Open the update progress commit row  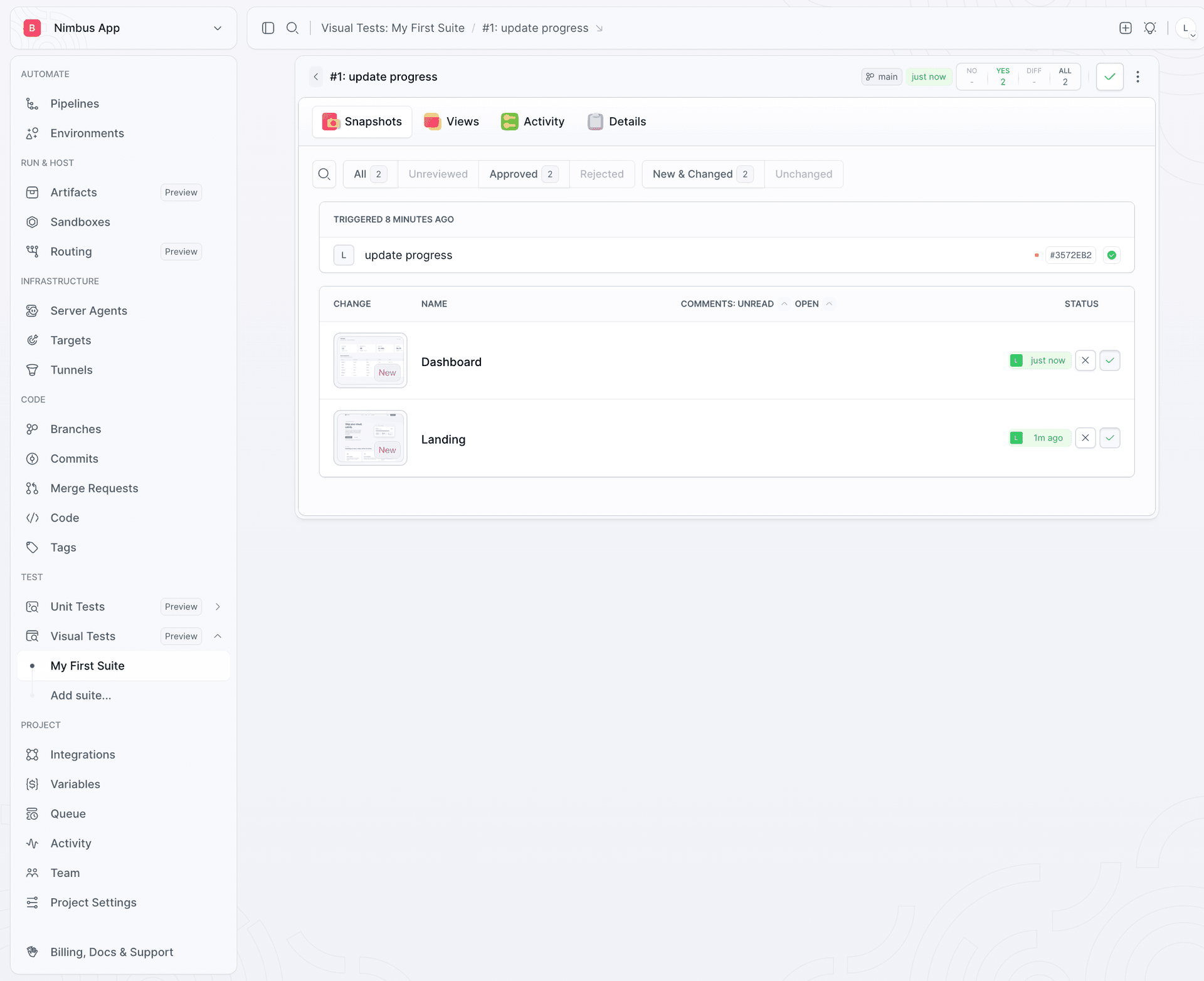tap(727, 255)
